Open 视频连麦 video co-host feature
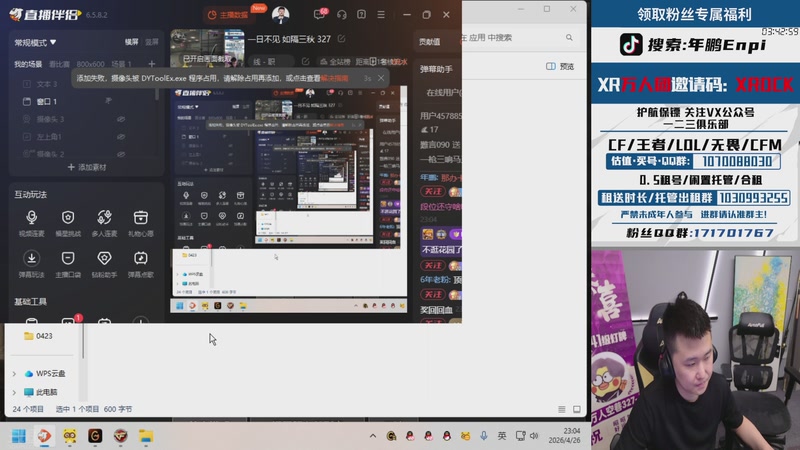 (32, 222)
